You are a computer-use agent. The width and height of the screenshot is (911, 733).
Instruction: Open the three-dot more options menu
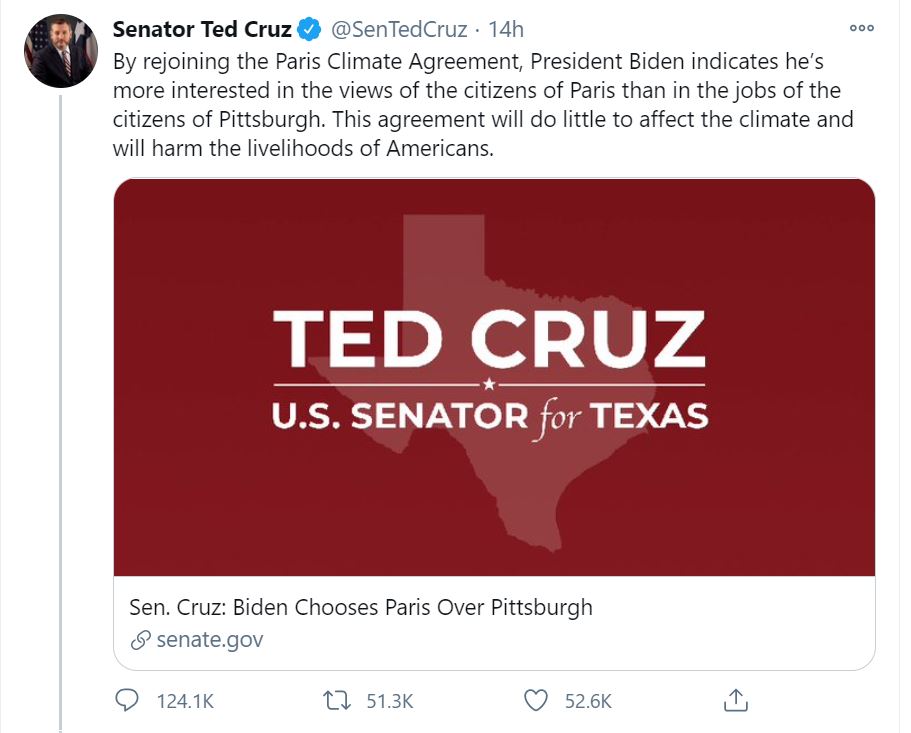(861, 28)
